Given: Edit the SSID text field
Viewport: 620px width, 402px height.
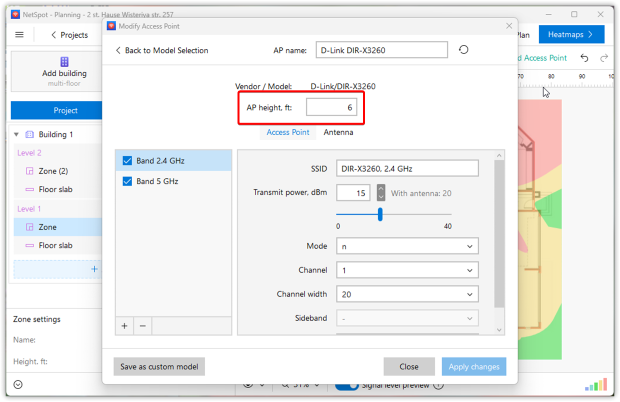Looking at the screenshot, I should point(407,168).
